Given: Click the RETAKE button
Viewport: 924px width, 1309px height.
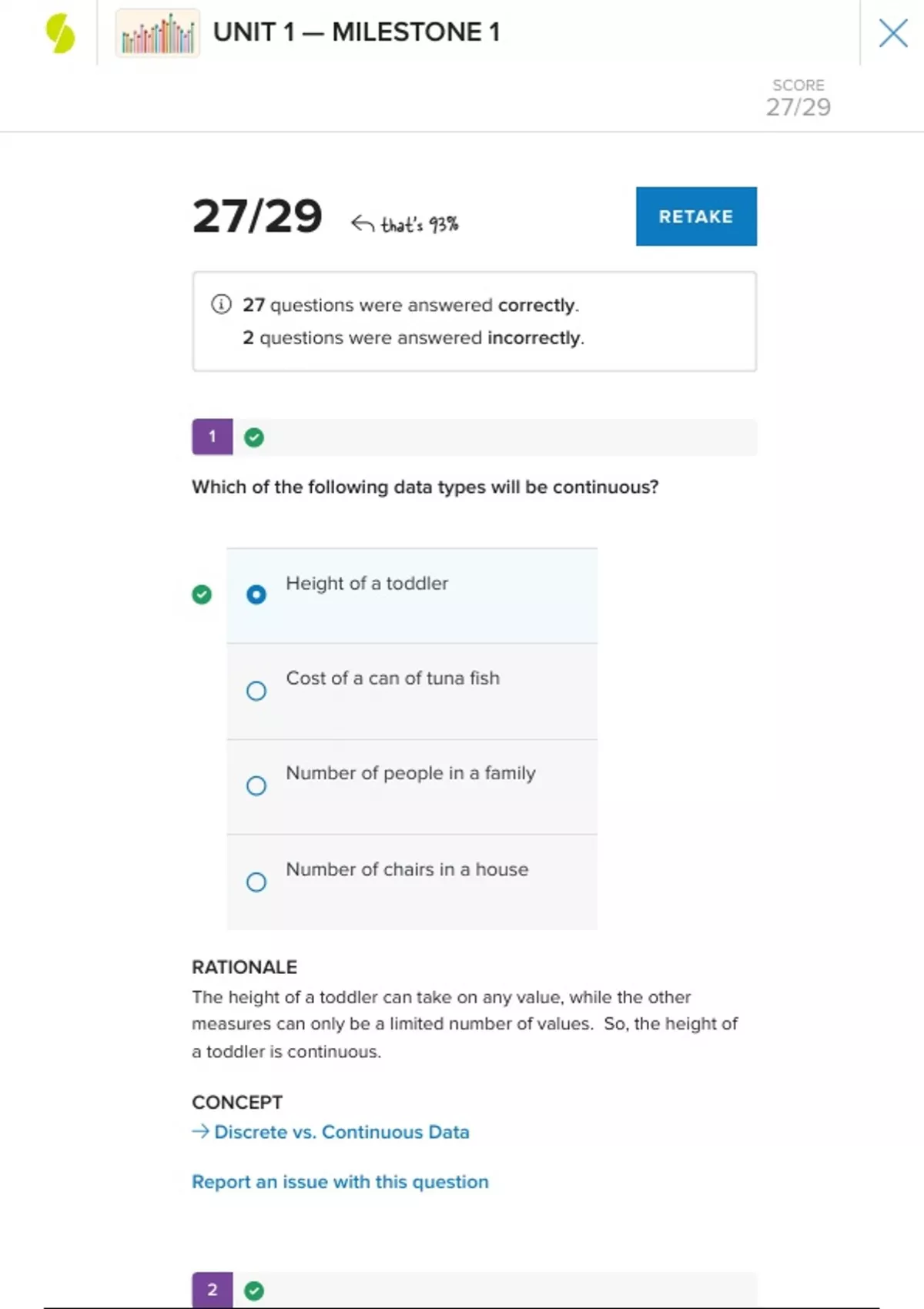Looking at the screenshot, I should tap(696, 216).
